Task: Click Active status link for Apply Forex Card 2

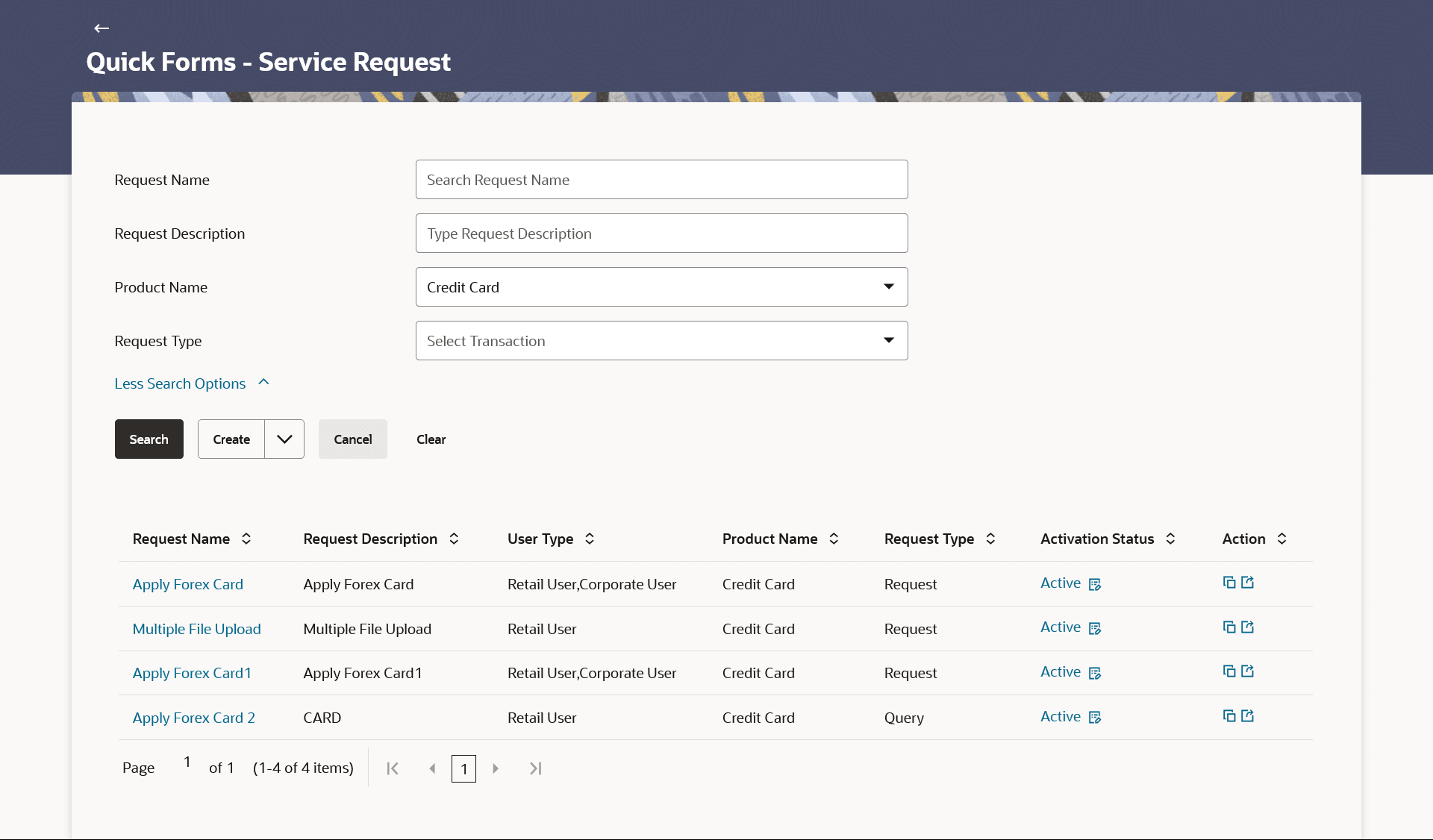Action: click(x=1060, y=717)
